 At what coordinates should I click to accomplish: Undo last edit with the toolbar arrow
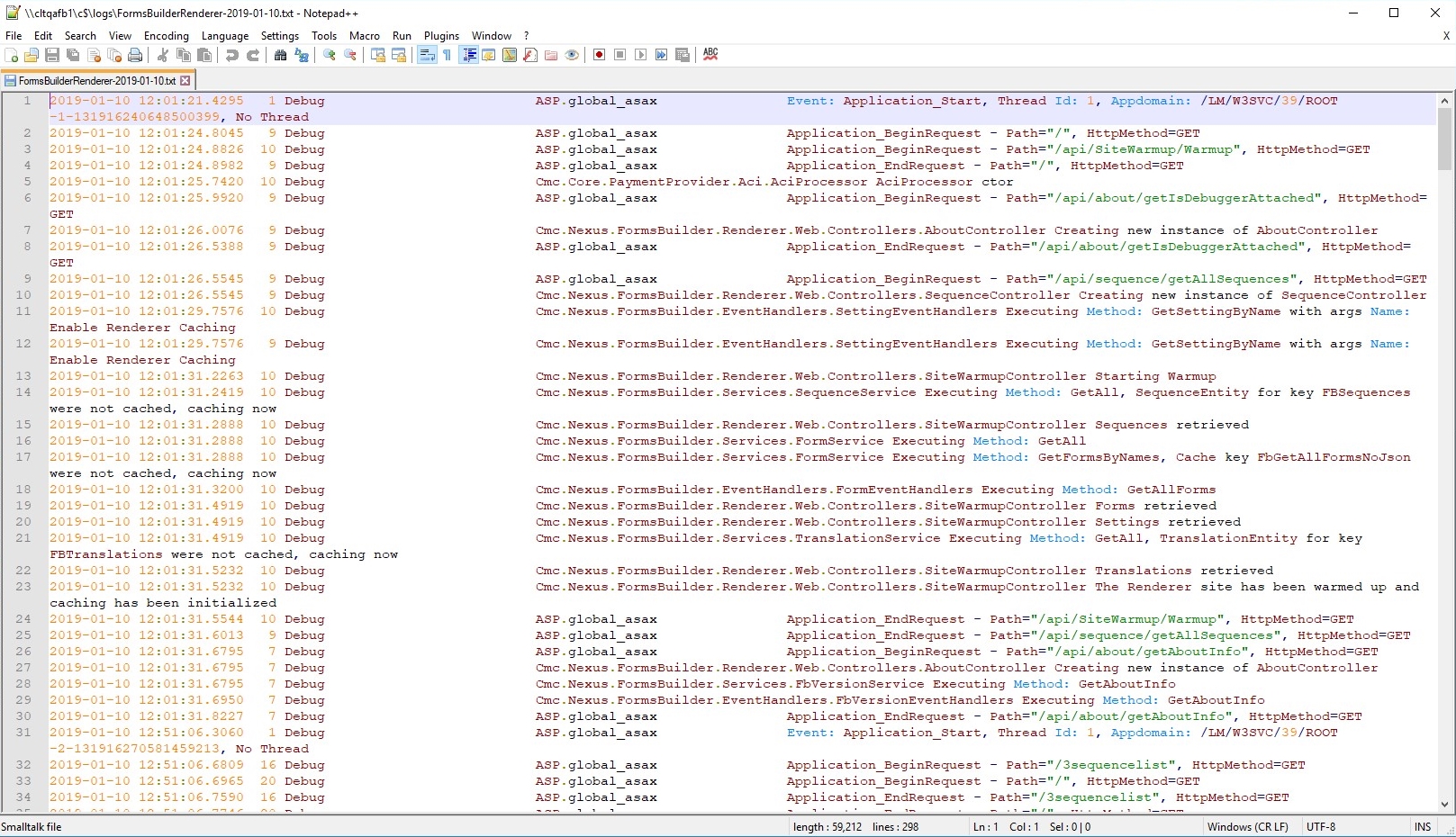[x=233, y=55]
